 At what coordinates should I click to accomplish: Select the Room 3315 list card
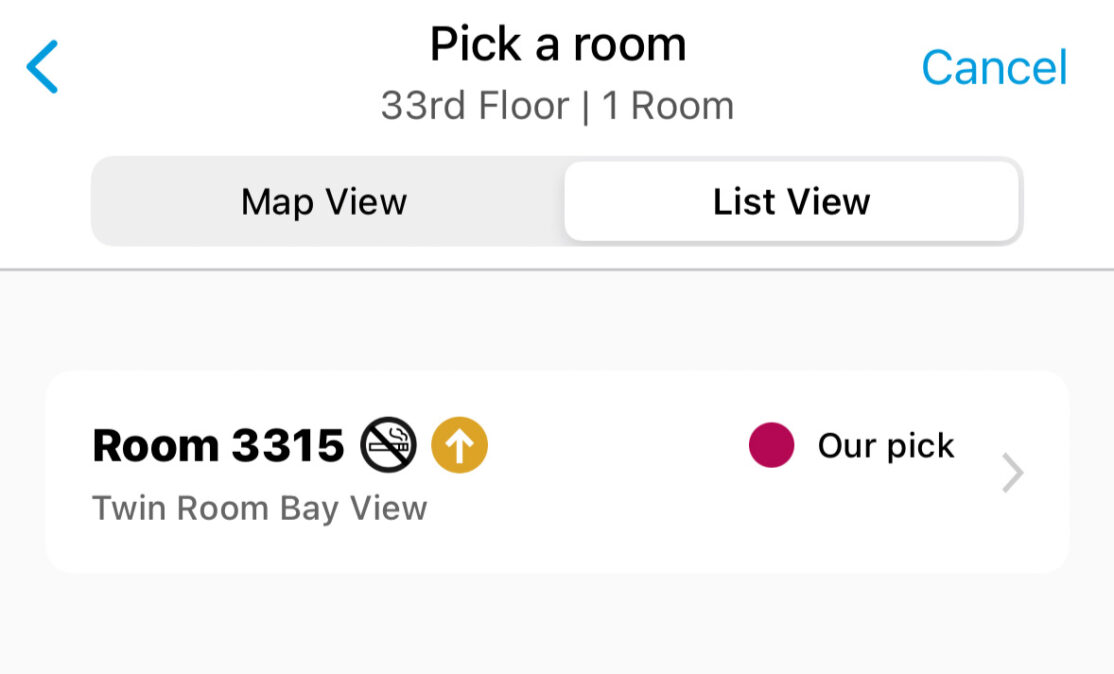(557, 472)
